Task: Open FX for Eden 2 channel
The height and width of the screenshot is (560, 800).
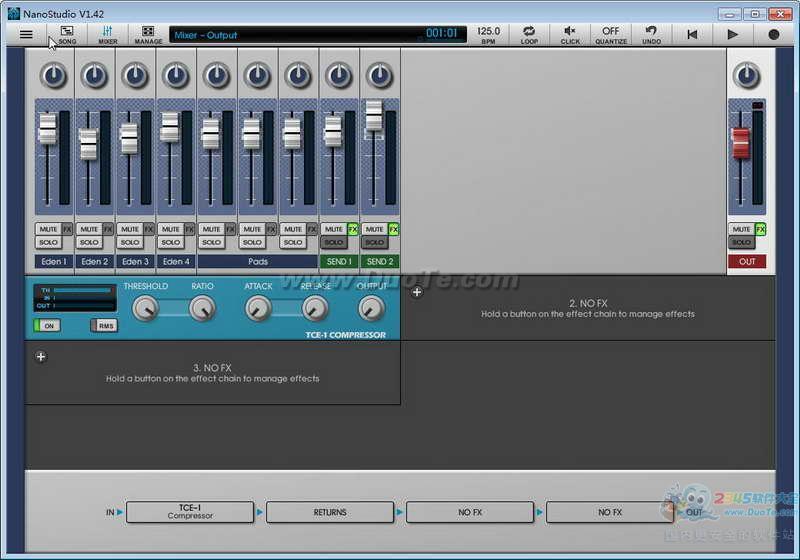Action: point(108,229)
